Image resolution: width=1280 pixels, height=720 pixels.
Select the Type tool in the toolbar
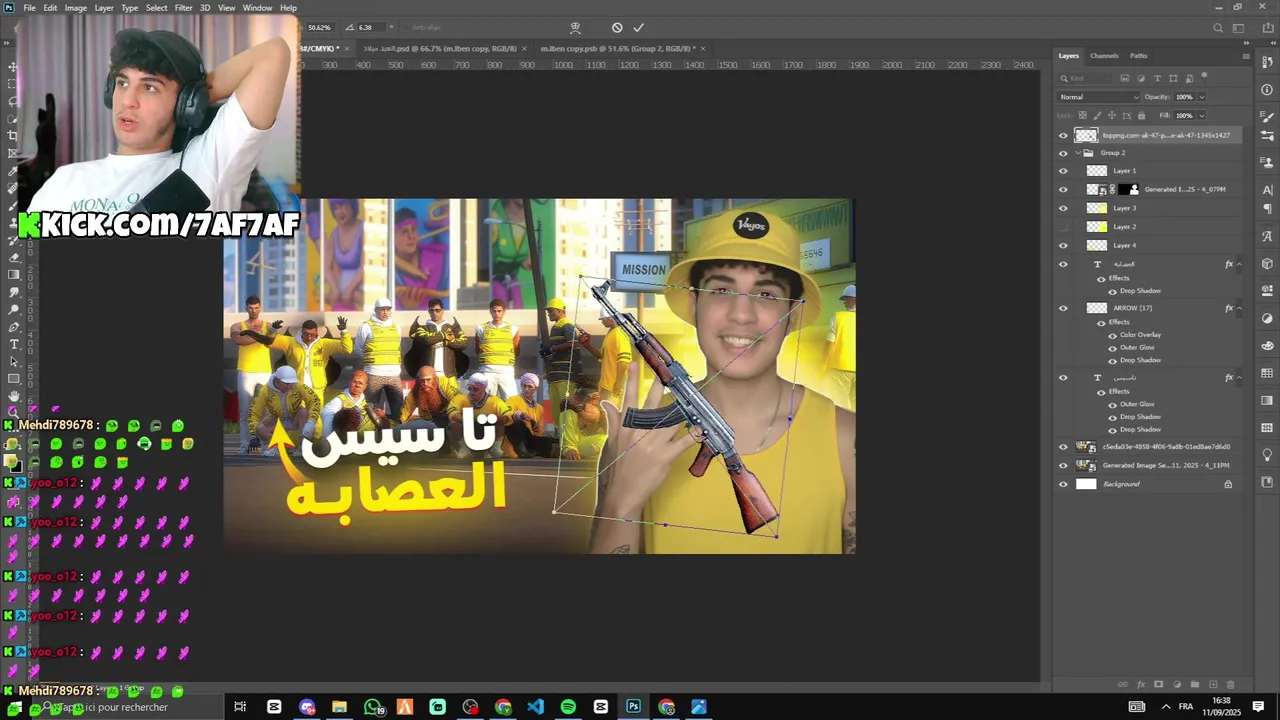[13, 344]
